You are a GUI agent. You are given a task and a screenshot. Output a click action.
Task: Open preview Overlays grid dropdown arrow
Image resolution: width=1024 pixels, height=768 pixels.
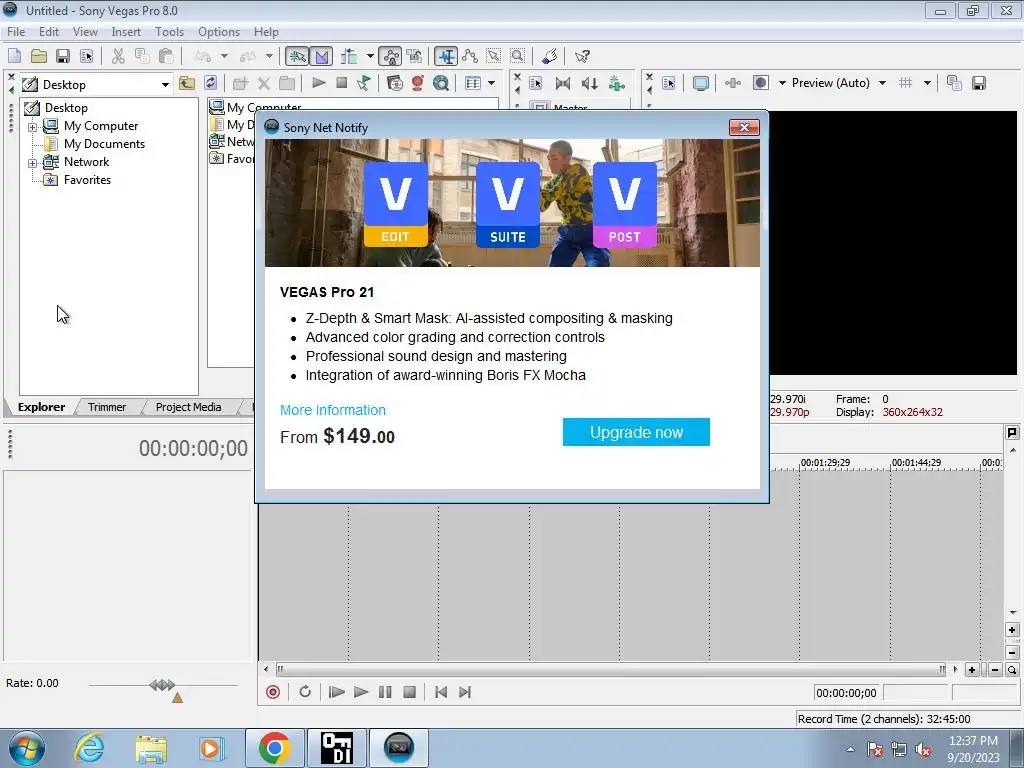point(927,83)
